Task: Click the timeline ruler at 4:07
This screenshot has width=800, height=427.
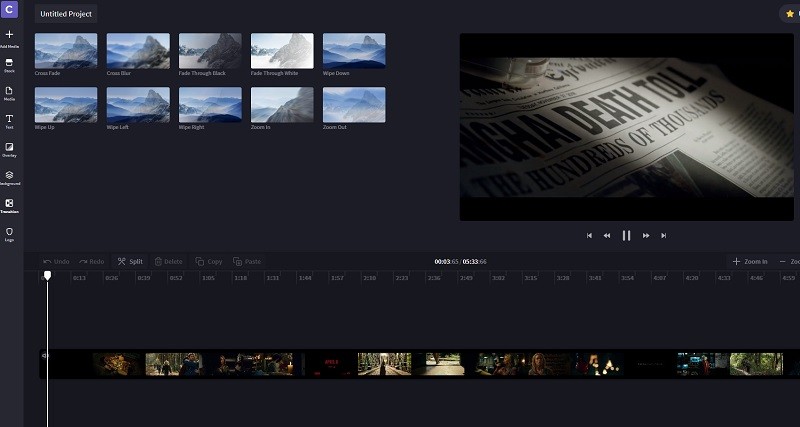Action: (660, 278)
